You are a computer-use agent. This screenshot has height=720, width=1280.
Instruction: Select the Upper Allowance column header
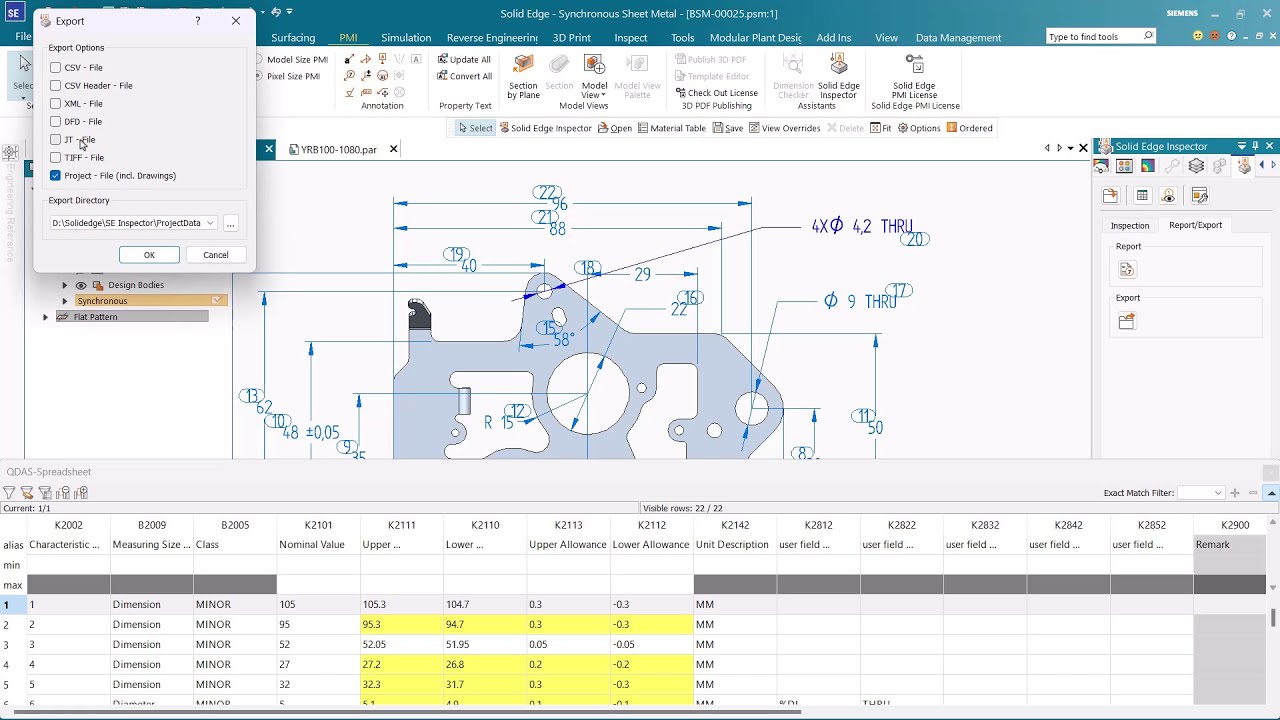coord(568,545)
